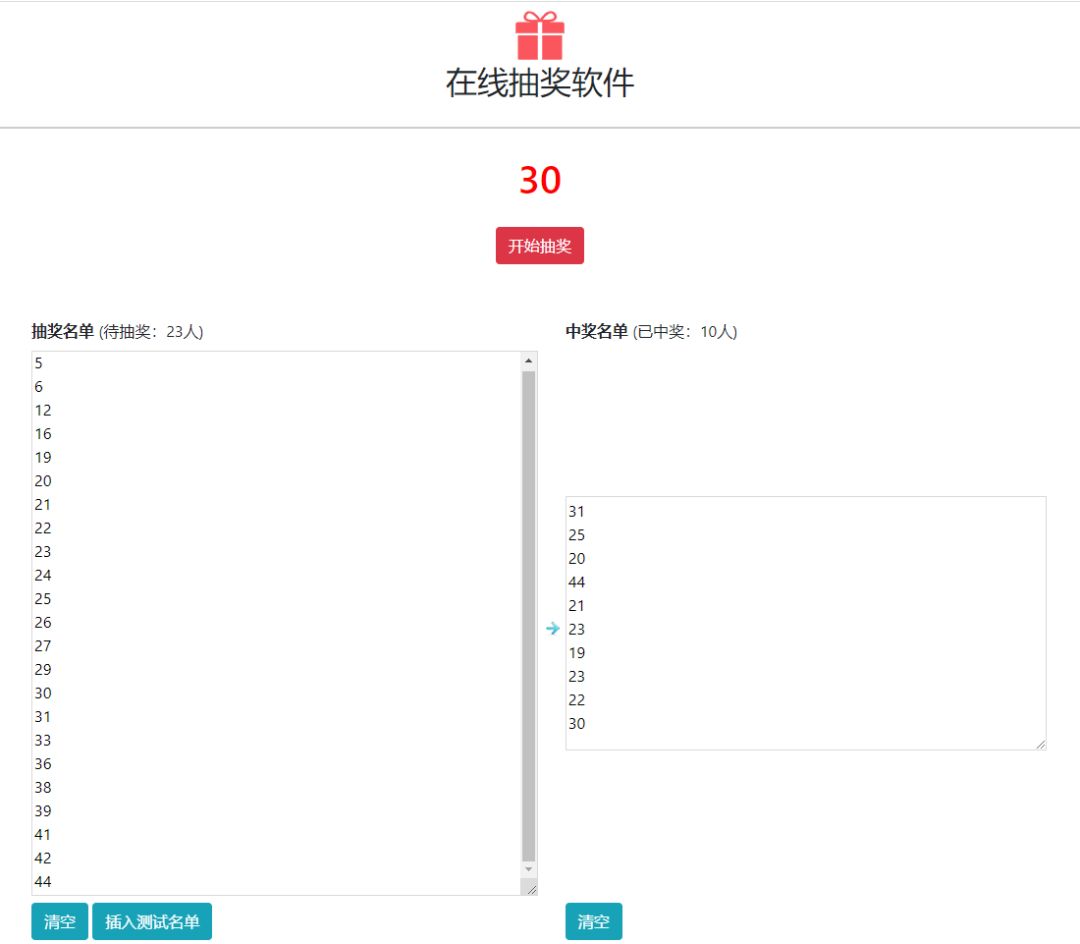Click the resize handle of 抽奖名单 textarea

tap(531, 889)
